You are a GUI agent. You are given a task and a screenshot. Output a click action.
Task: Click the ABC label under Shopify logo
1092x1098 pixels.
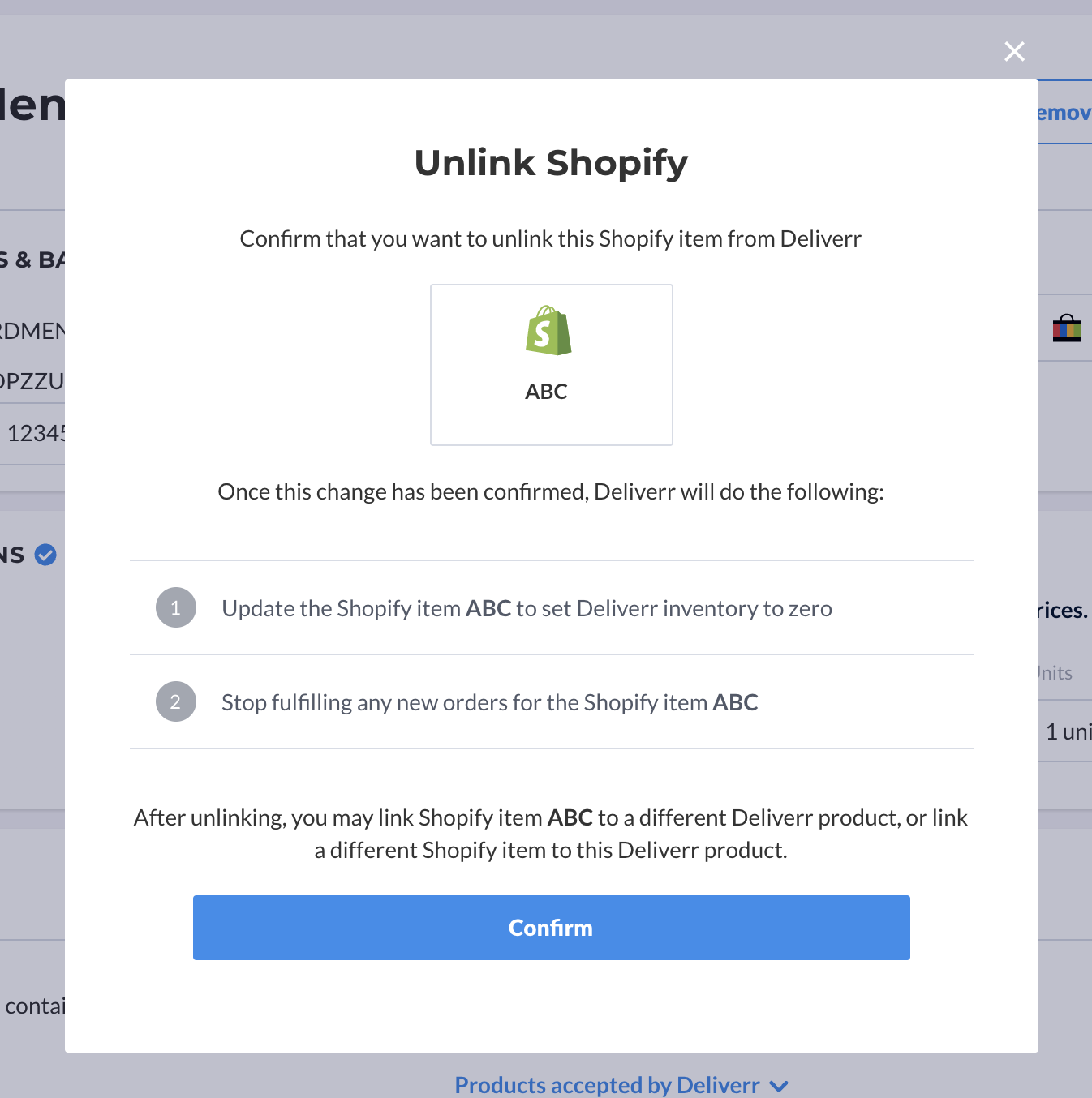point(546,392)
